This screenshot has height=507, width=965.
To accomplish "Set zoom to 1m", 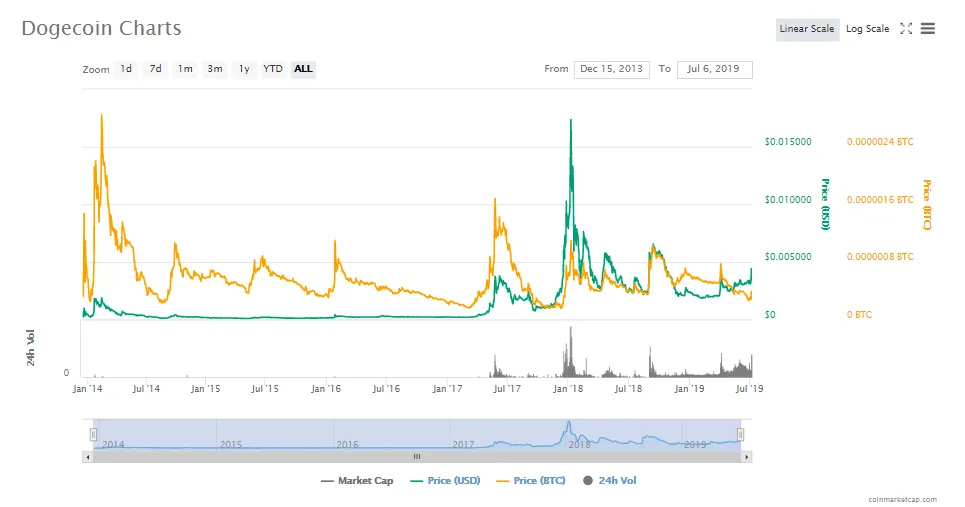I will (x=185, y=69).
